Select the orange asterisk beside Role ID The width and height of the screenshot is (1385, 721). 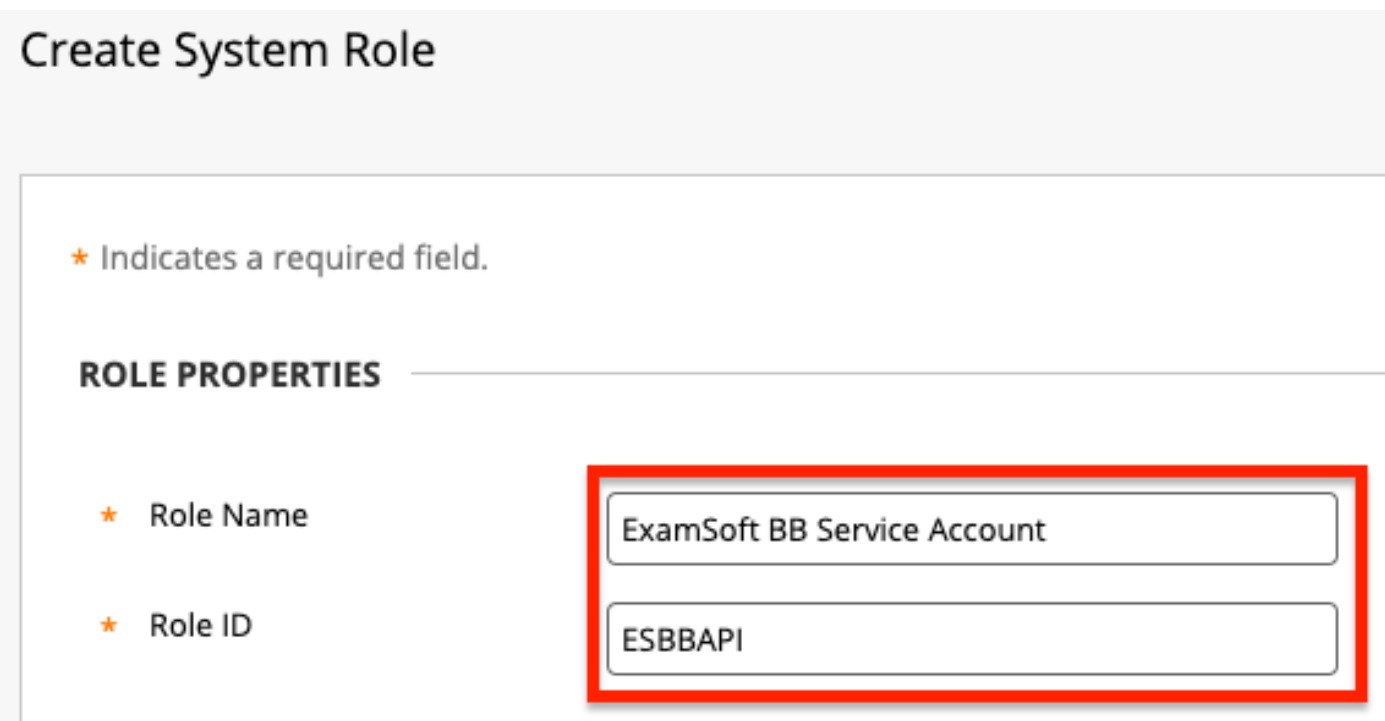(109, 627)
